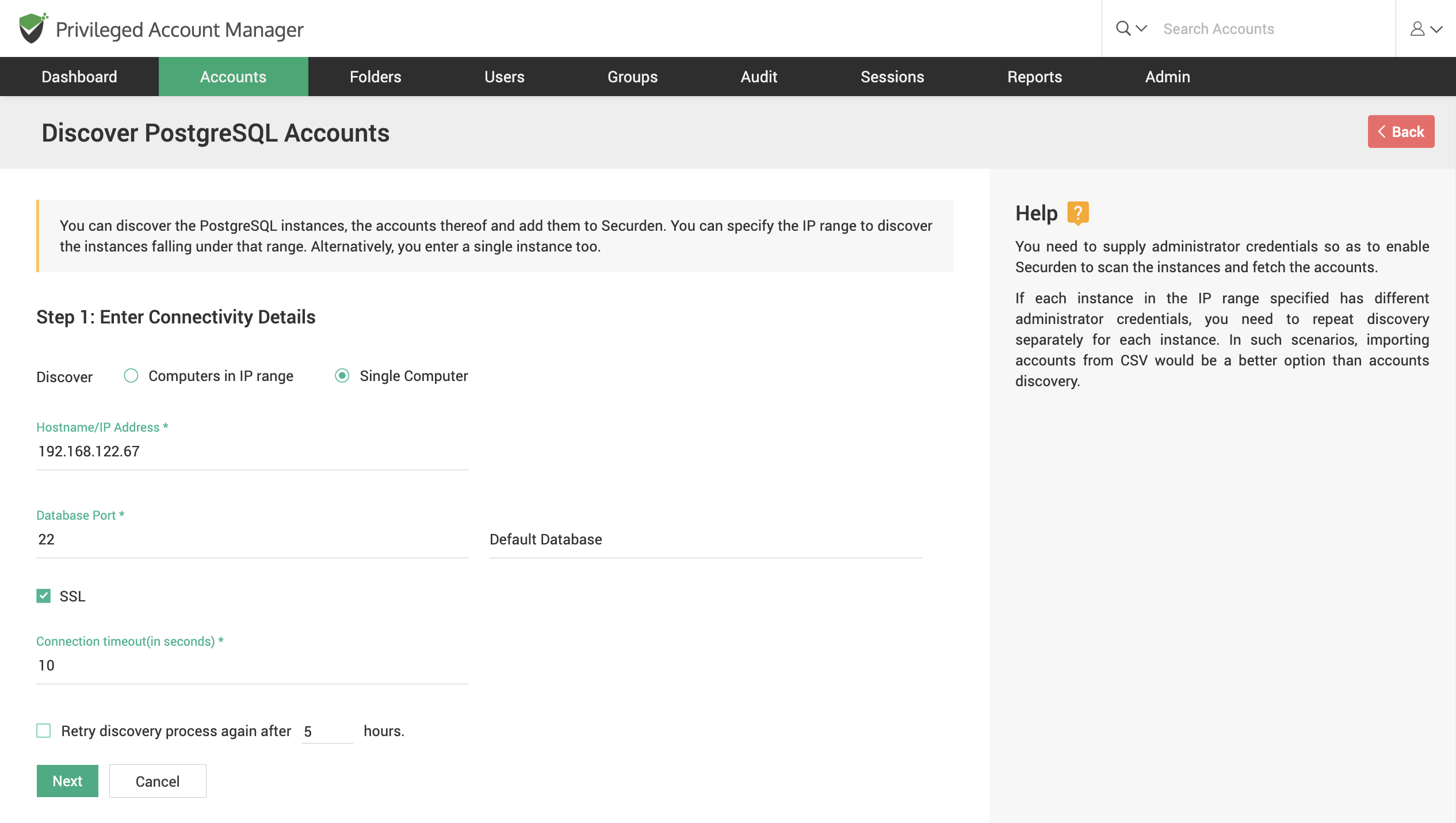1456x823 pixels.
Task: Click the Next button
Action: click(67, 781)
